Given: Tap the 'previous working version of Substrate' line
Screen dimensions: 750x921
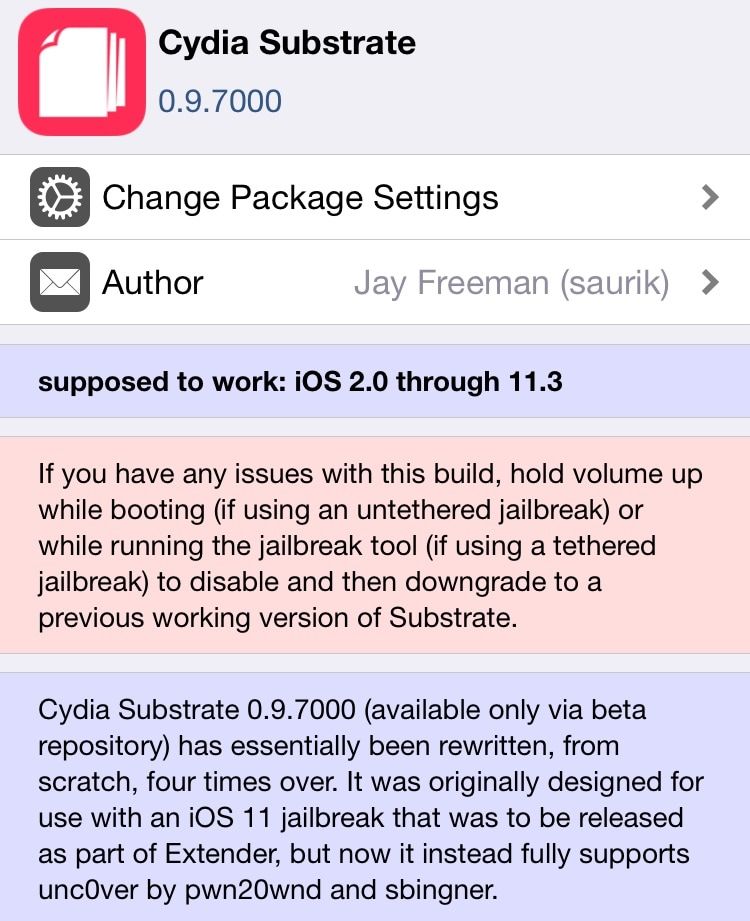Looking at the screenshot, I should pyautogui.click(x=278, y=618).
